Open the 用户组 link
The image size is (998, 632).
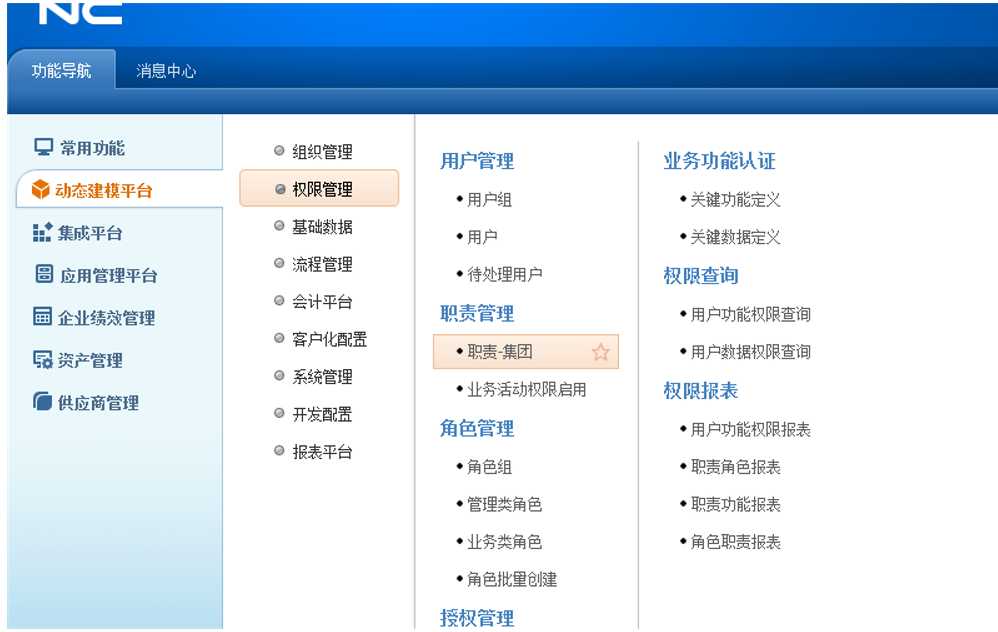pyautogui.click(x=489, y=200)
